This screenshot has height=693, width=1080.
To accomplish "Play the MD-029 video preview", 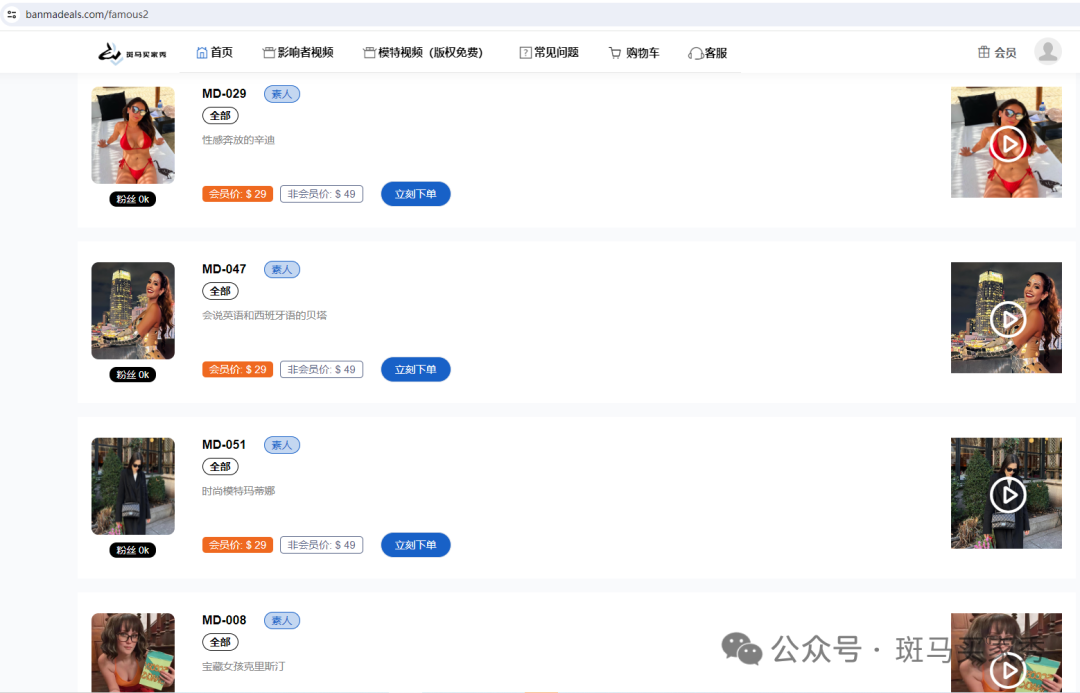I will [1007, 142].
